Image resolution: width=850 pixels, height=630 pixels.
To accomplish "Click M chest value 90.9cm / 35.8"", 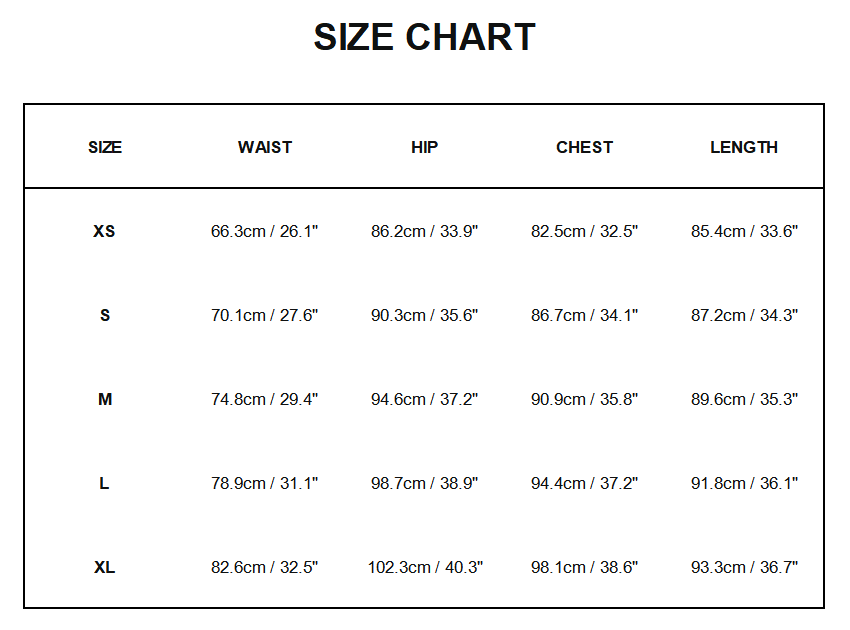I will click(585, 399).
